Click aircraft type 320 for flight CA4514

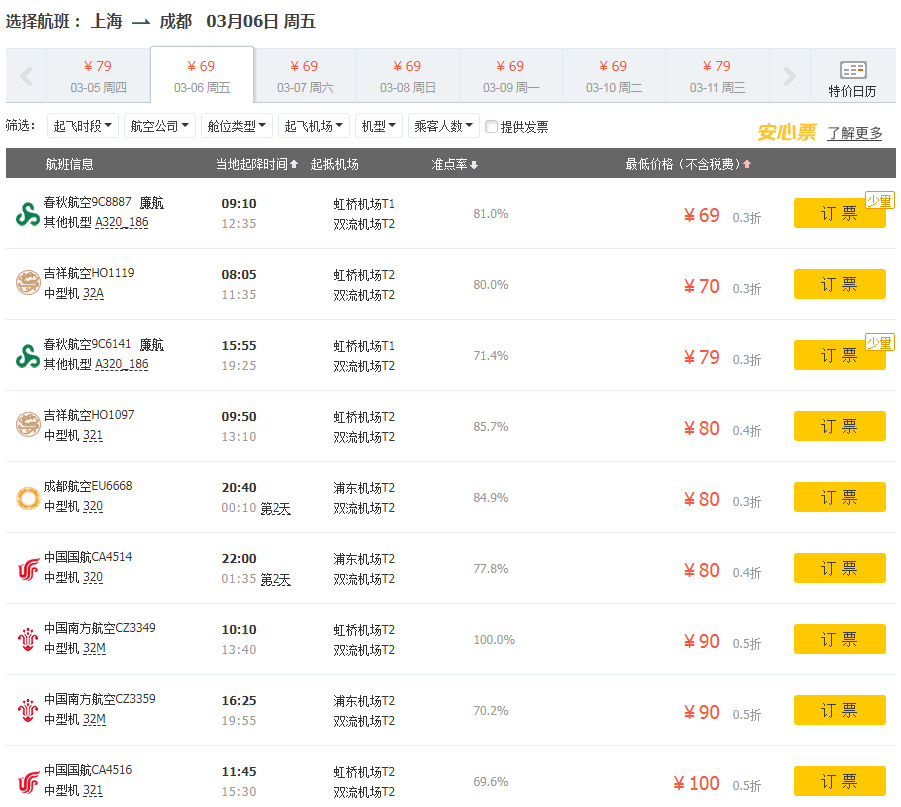93,578
